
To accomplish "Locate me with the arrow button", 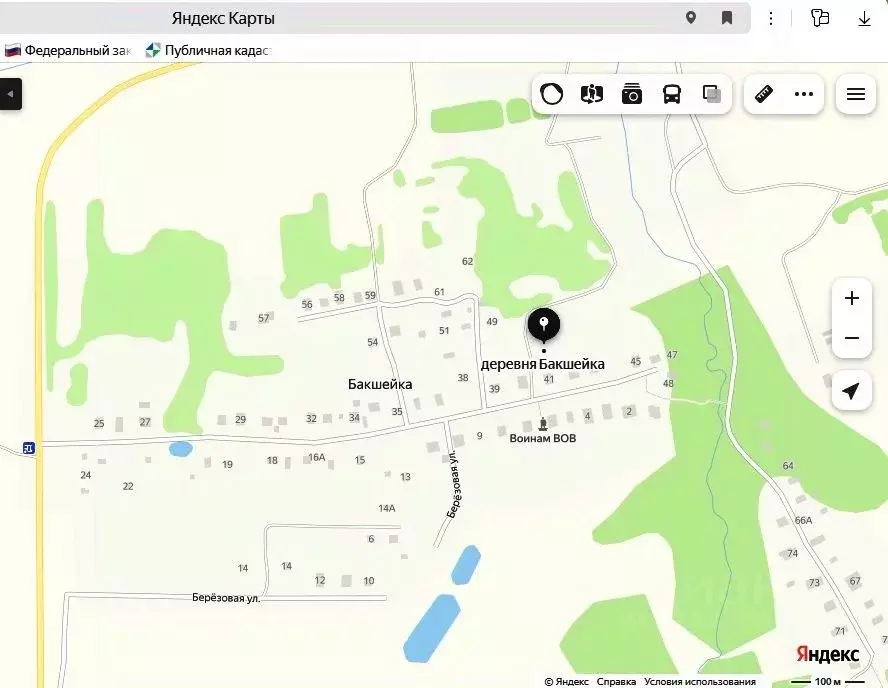I will coord(851,391).
